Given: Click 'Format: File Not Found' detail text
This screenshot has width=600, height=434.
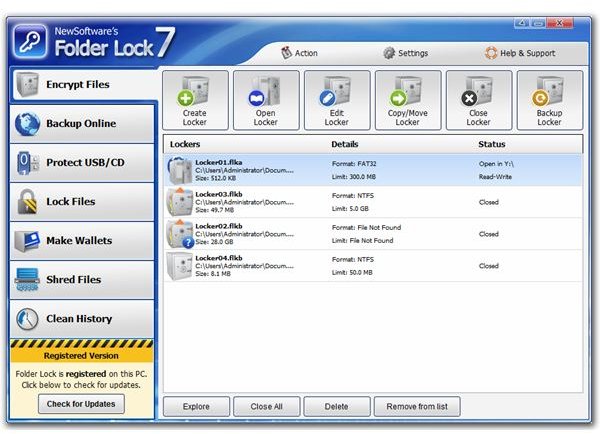Looking at the screenshot, I should click(x=367, y=227).
